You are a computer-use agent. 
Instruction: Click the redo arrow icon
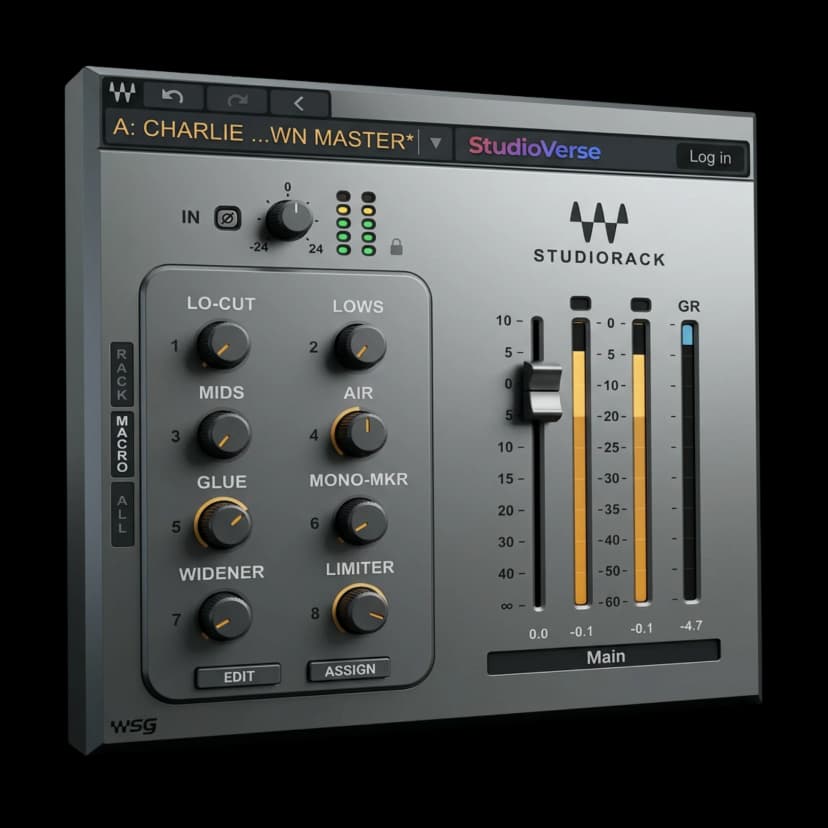pyautogui.click(x=237, y=100)
